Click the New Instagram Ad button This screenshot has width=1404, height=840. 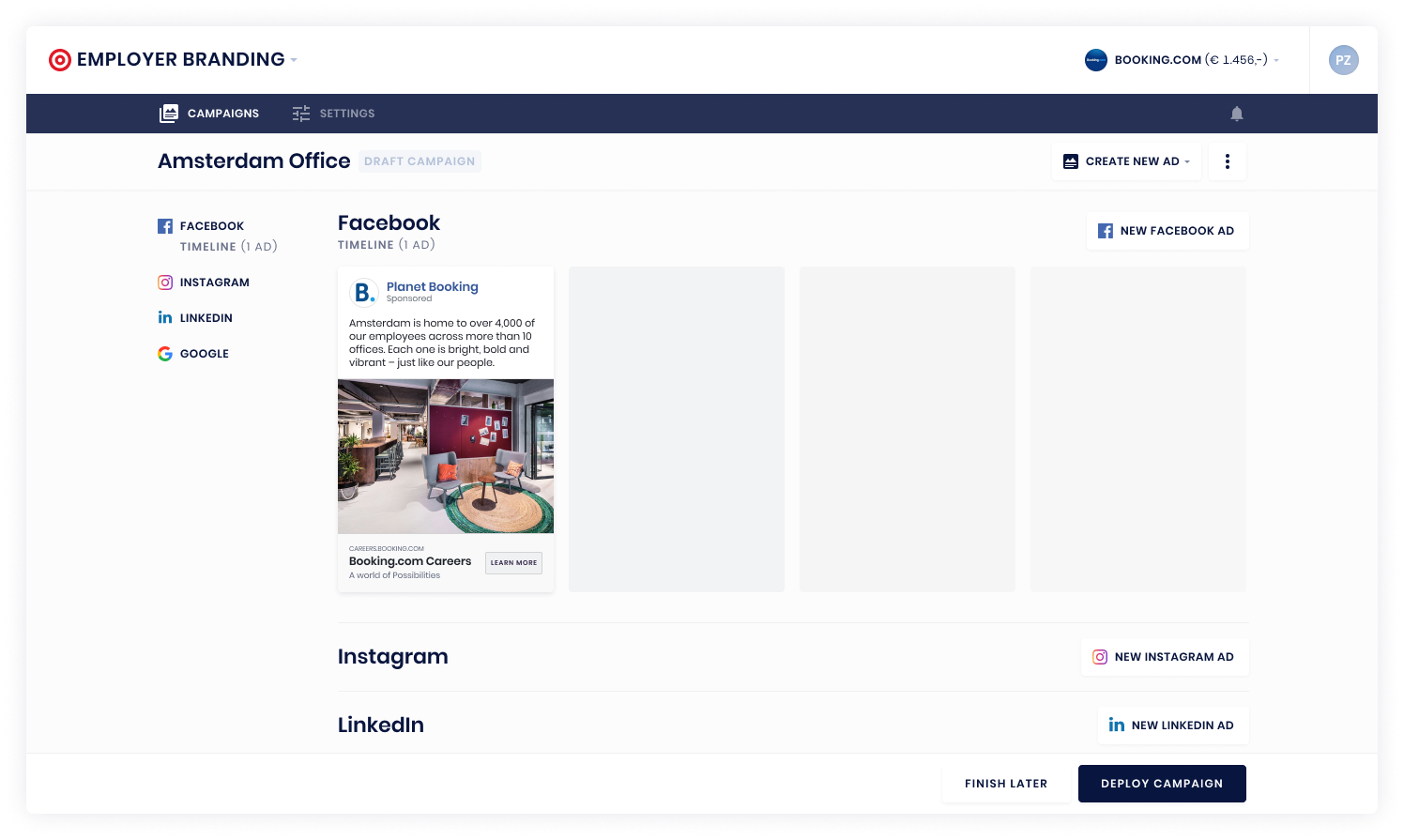point(1165,657)
